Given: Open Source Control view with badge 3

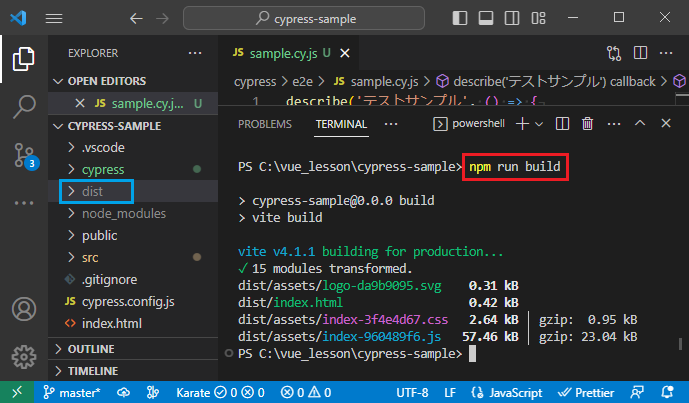Looking at the screenshot, I should (x=26, y=156).
